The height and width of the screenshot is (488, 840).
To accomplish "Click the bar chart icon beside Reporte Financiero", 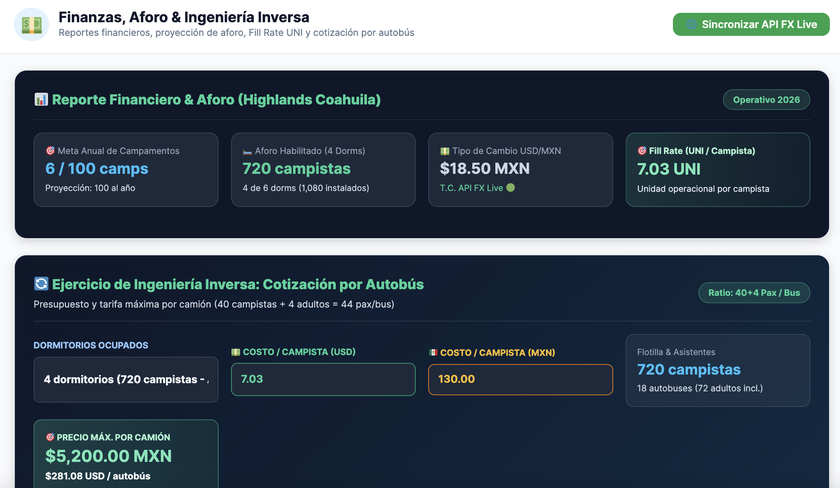I will click(x=41, y=99).
